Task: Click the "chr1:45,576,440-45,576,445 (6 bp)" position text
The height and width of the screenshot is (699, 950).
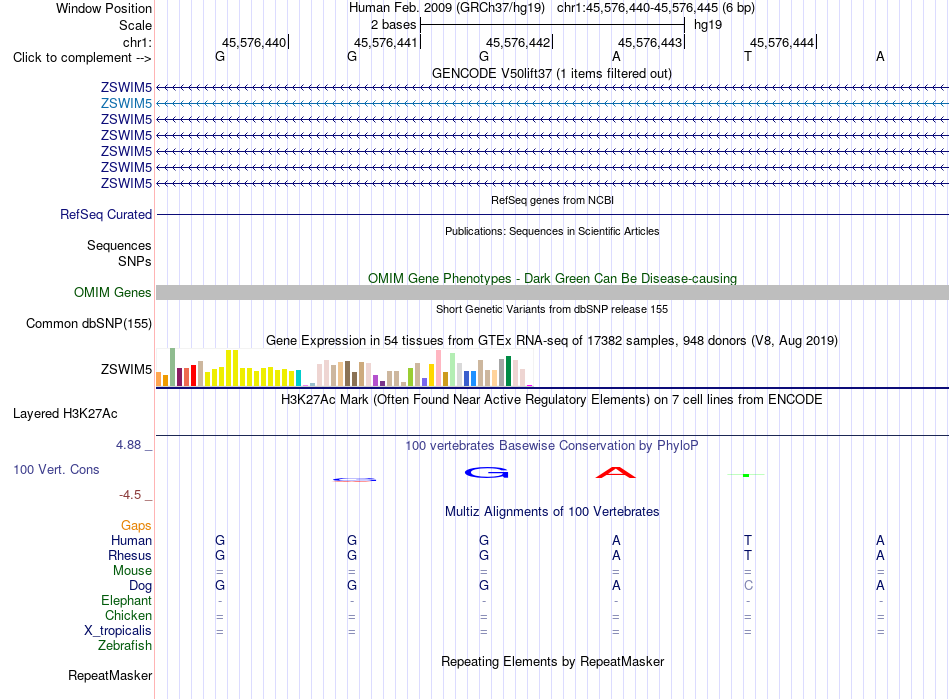Action: (656, 8)
